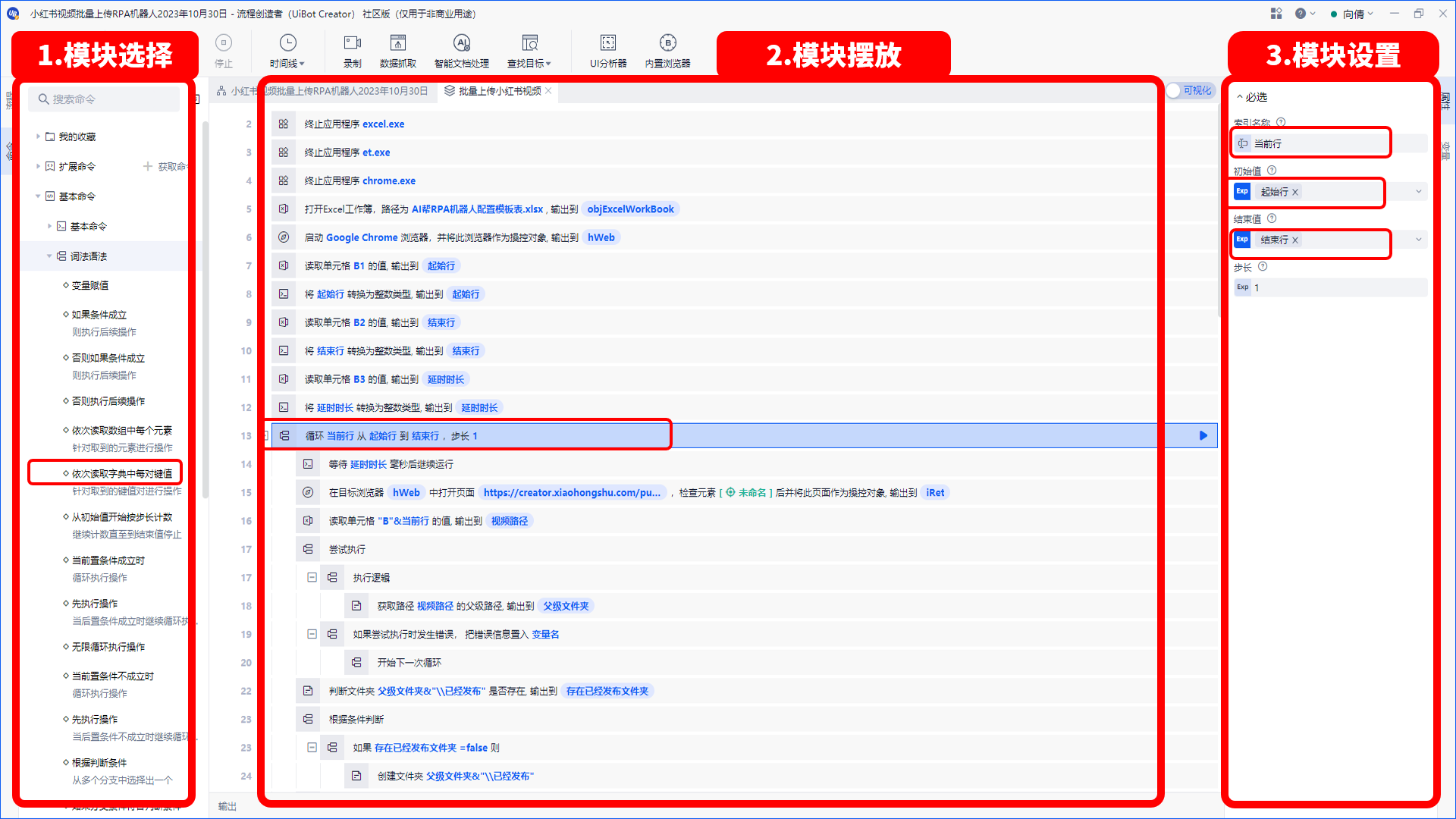The width and height of the screenshot is (1456, 819).
Task: Select 依次读取字典中每对键值 command
Action: click(122, 473)
